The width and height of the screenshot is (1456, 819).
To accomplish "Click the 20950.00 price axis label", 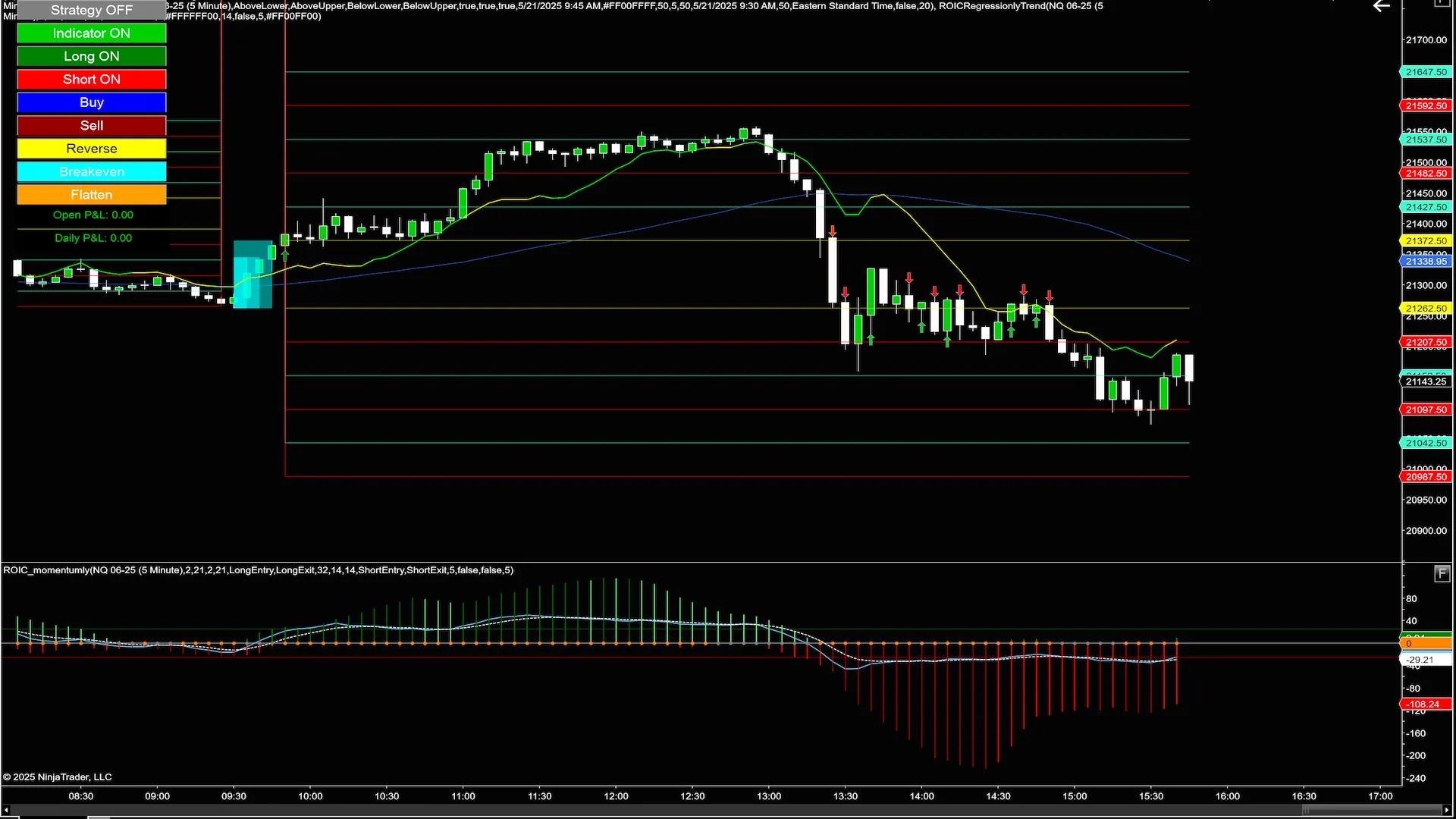I will (1426, 500).
